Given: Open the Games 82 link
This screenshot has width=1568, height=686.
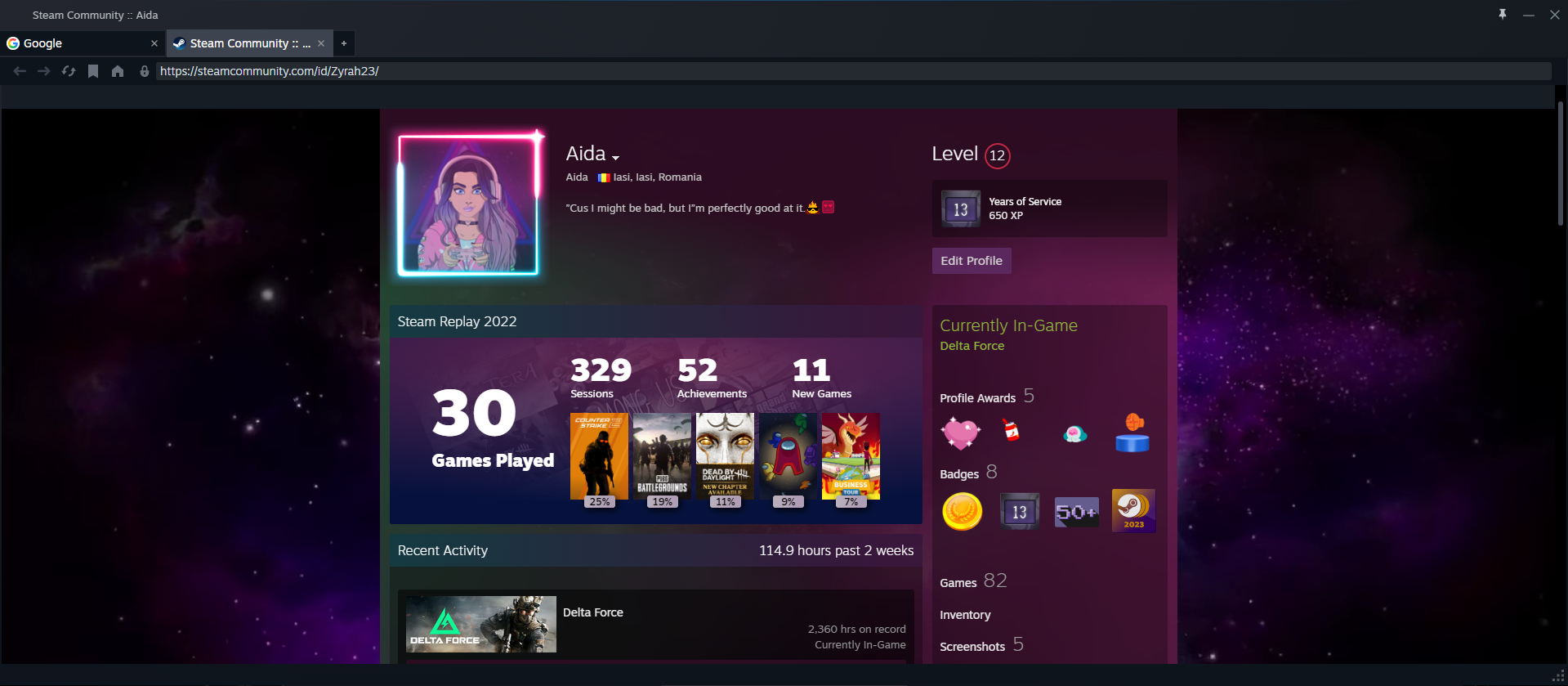Looking at the screenshot, I should [x=974, y=581].
